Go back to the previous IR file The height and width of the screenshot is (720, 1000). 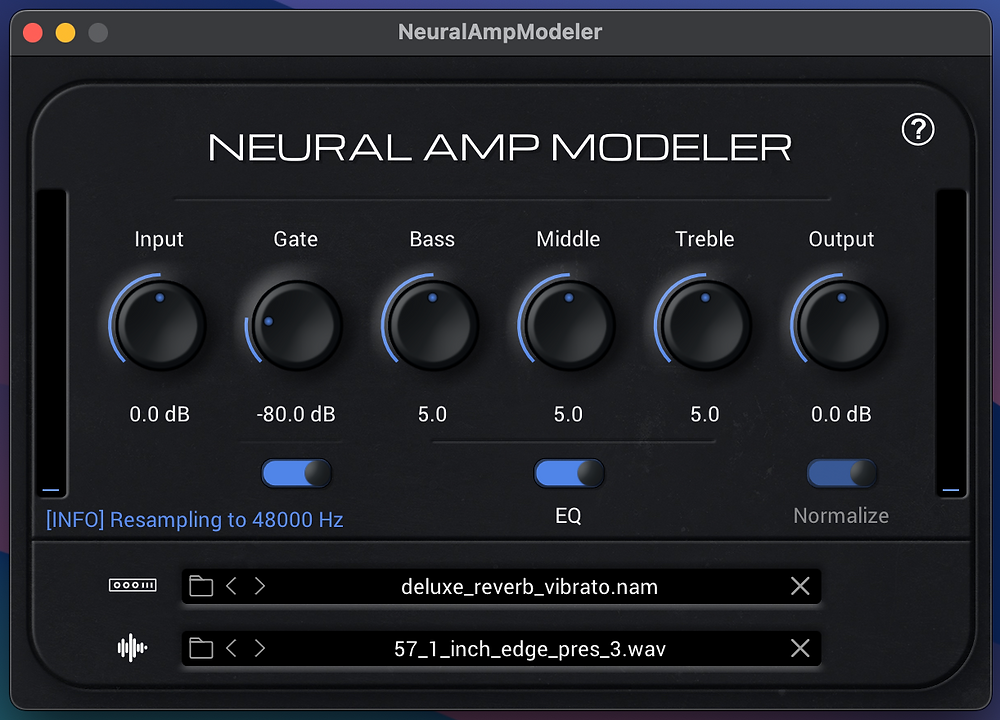232,648
